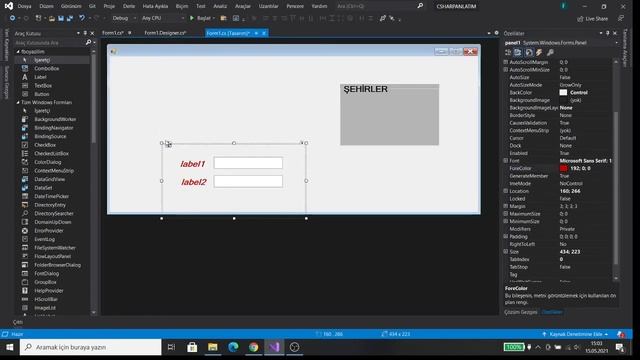
Task: Choose the GroupBox toolbox control
Action: click(x=45, y=282)
